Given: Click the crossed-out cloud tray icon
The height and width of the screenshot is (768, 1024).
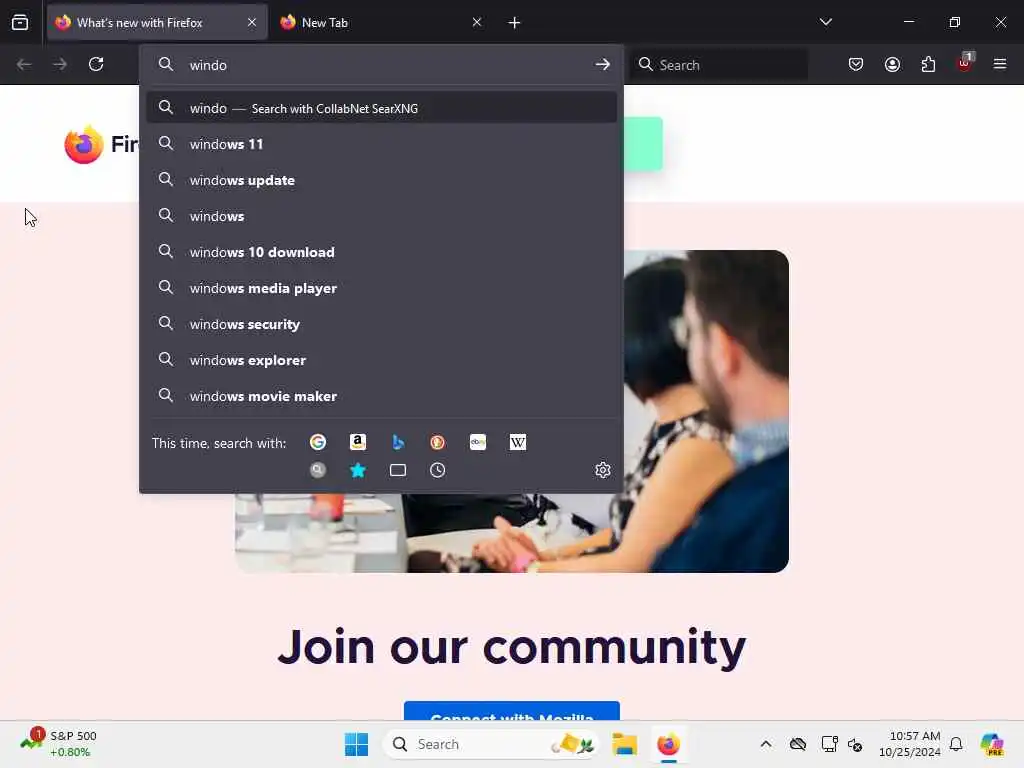Looking at the screenshot, I should [x=797, y=744].
